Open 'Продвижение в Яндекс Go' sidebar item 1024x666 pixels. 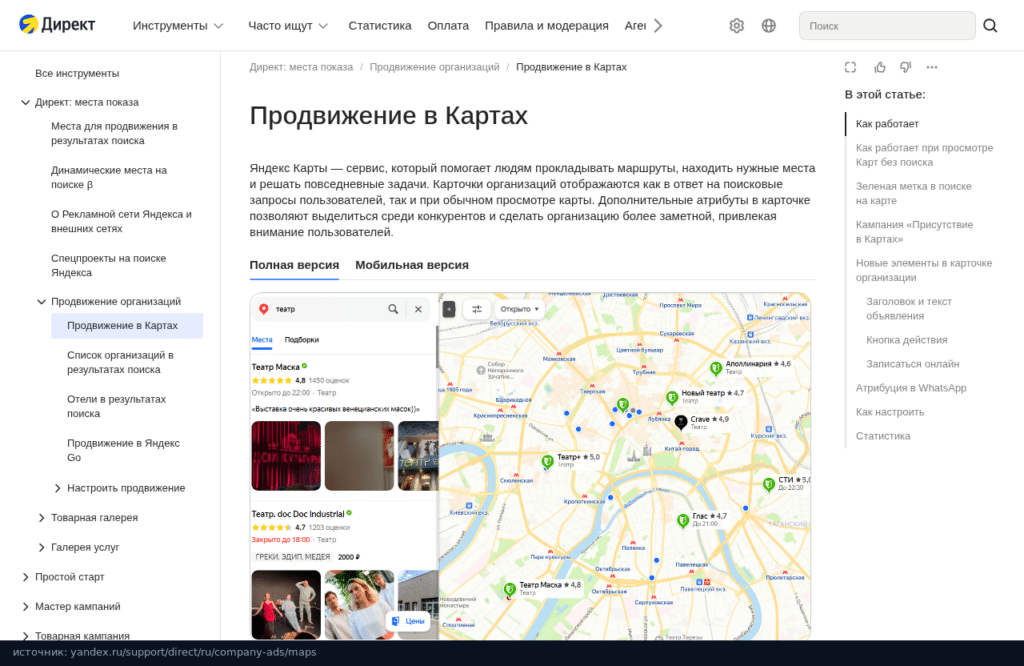pos(123,451)
